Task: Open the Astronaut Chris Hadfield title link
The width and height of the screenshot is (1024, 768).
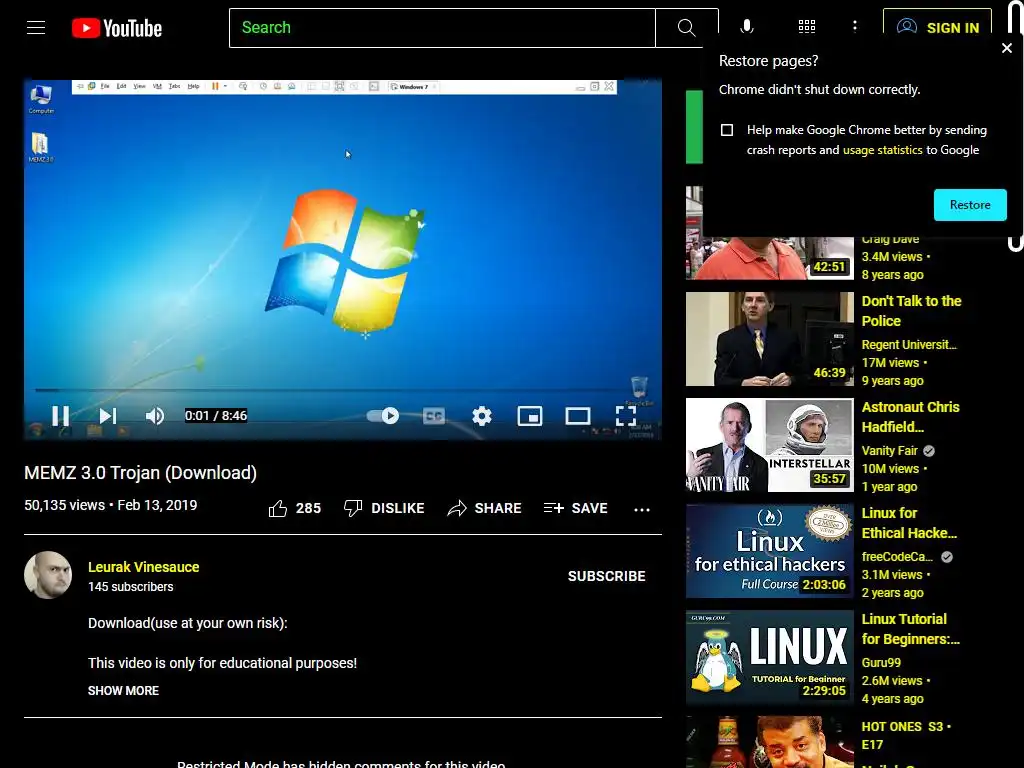Action: [910, 417]
